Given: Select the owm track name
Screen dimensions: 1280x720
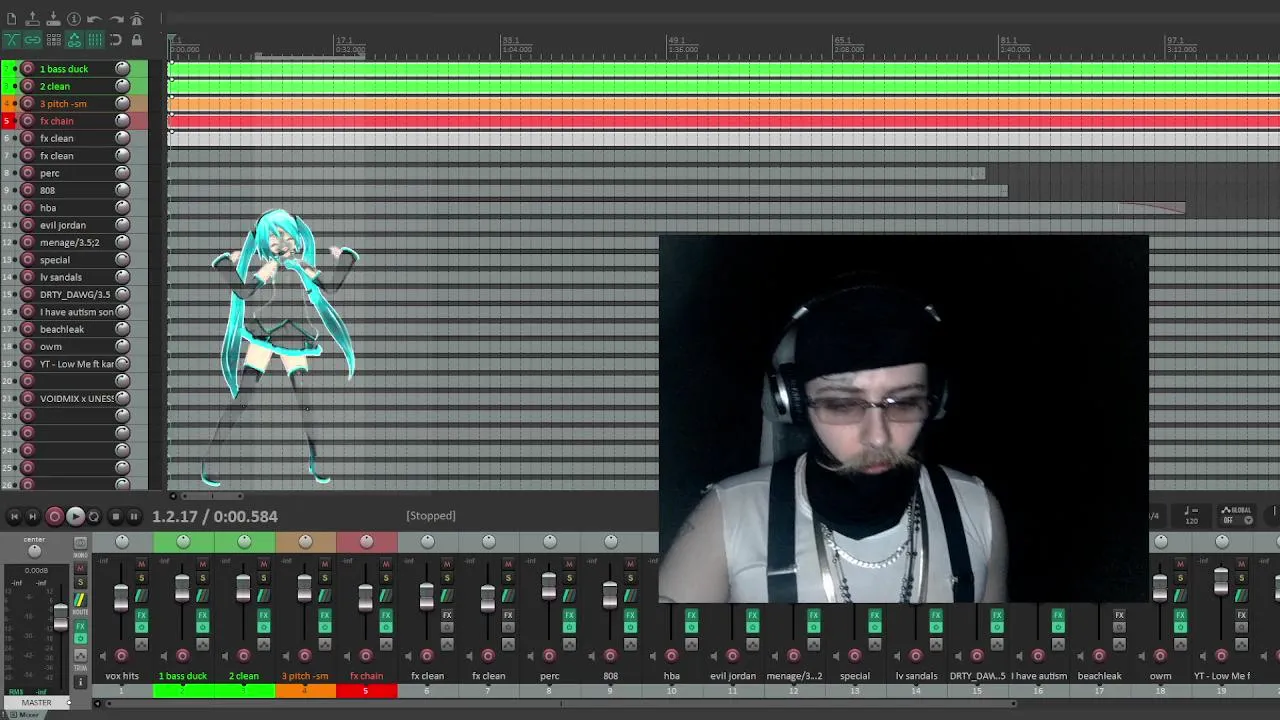Looking at the screenshot, I should [51, 346].
